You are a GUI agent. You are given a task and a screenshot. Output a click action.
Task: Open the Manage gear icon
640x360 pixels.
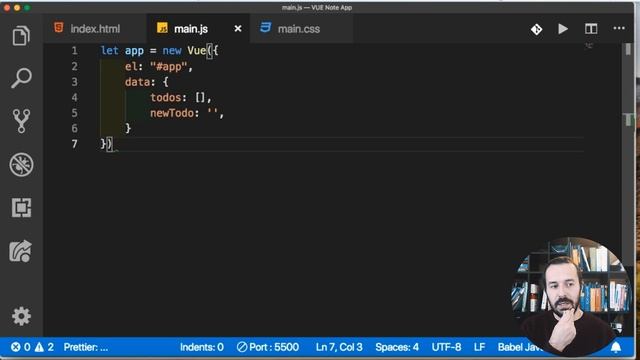click(21, 316)
